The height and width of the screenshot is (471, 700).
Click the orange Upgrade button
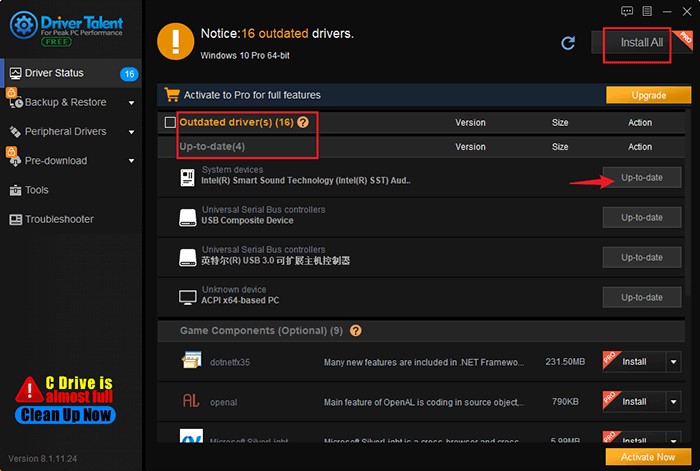(x=649, y=95)
